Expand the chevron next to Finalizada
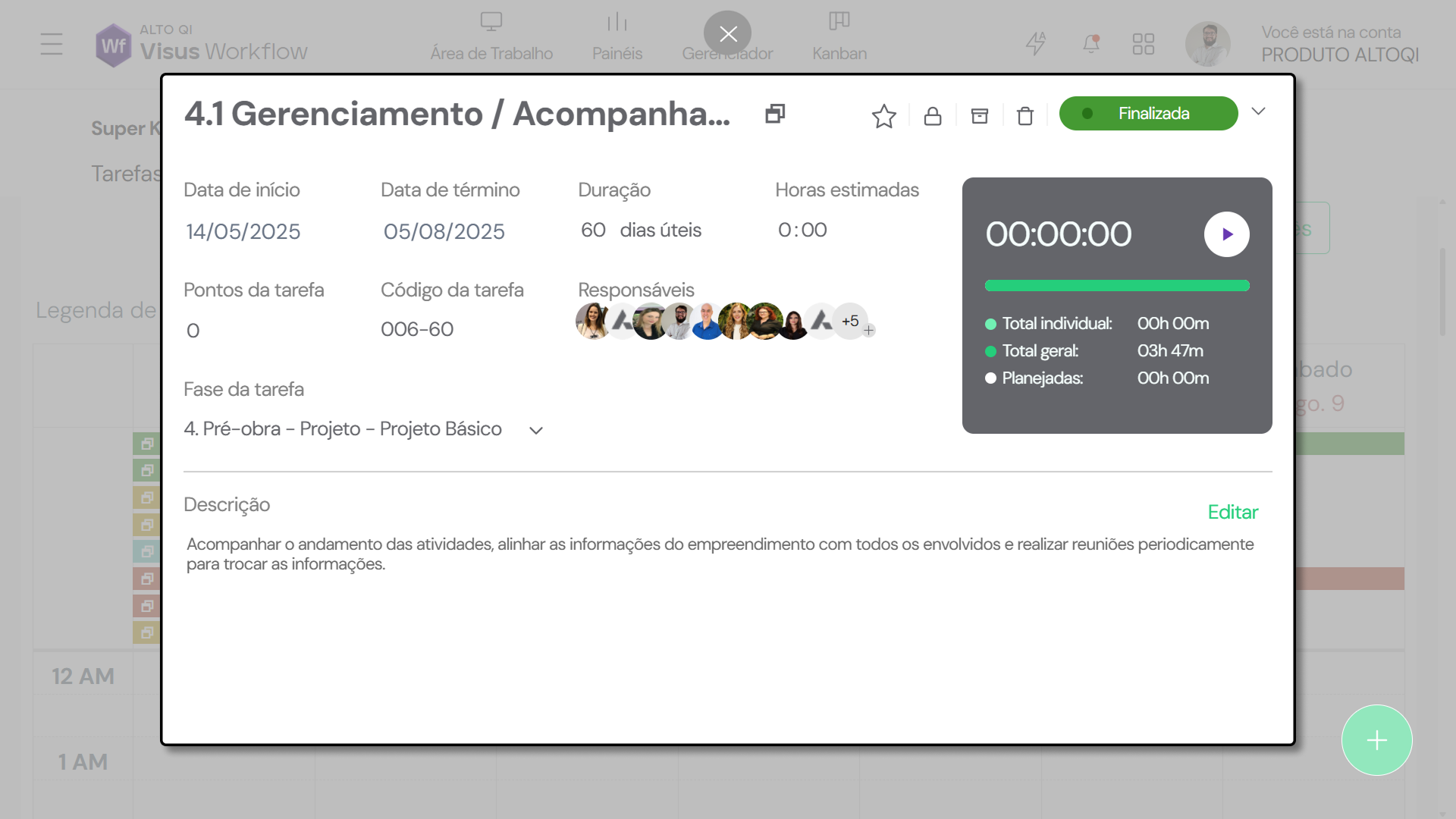The image size is (1456, 819). point(1258,111)
